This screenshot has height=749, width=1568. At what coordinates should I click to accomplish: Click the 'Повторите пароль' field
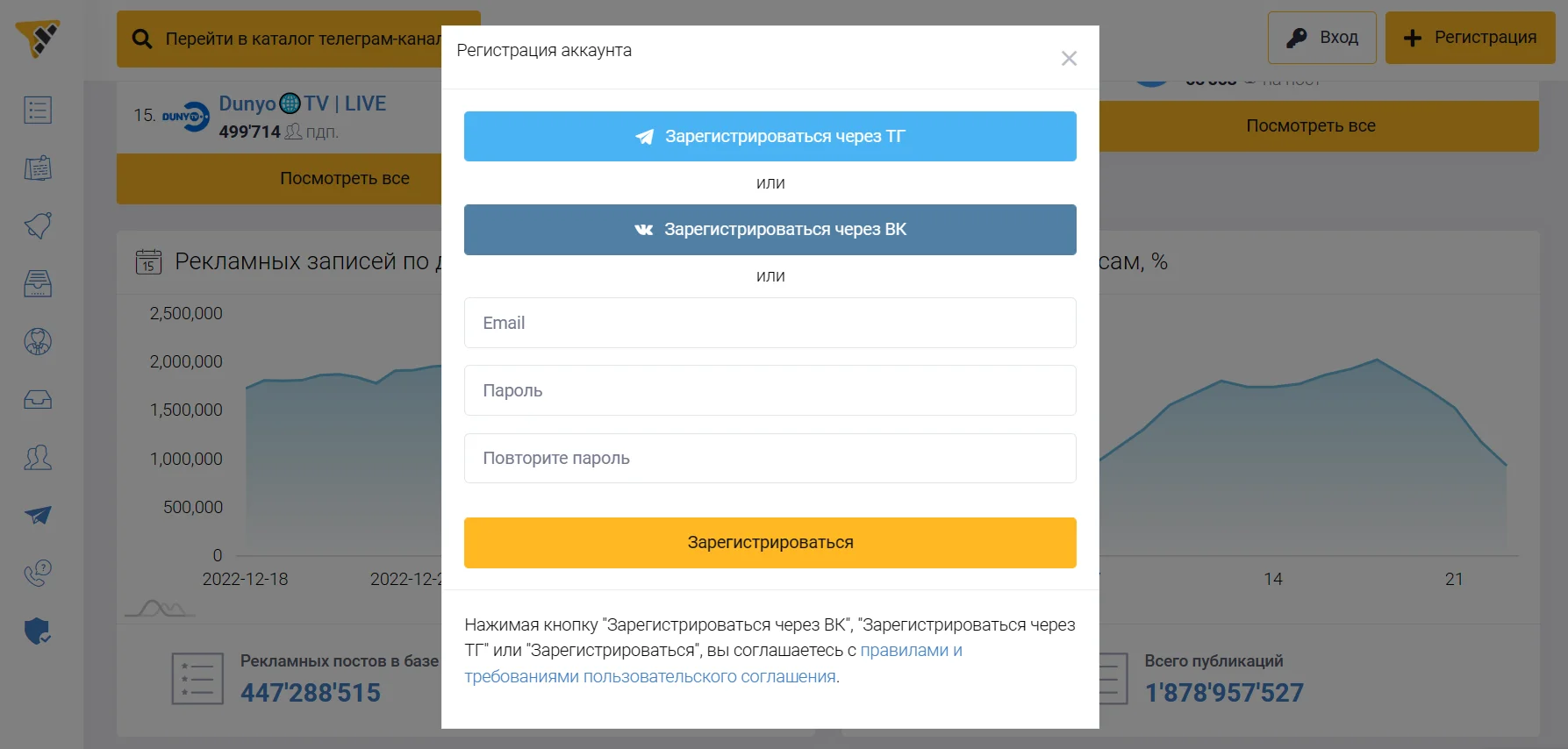point(770,458)
